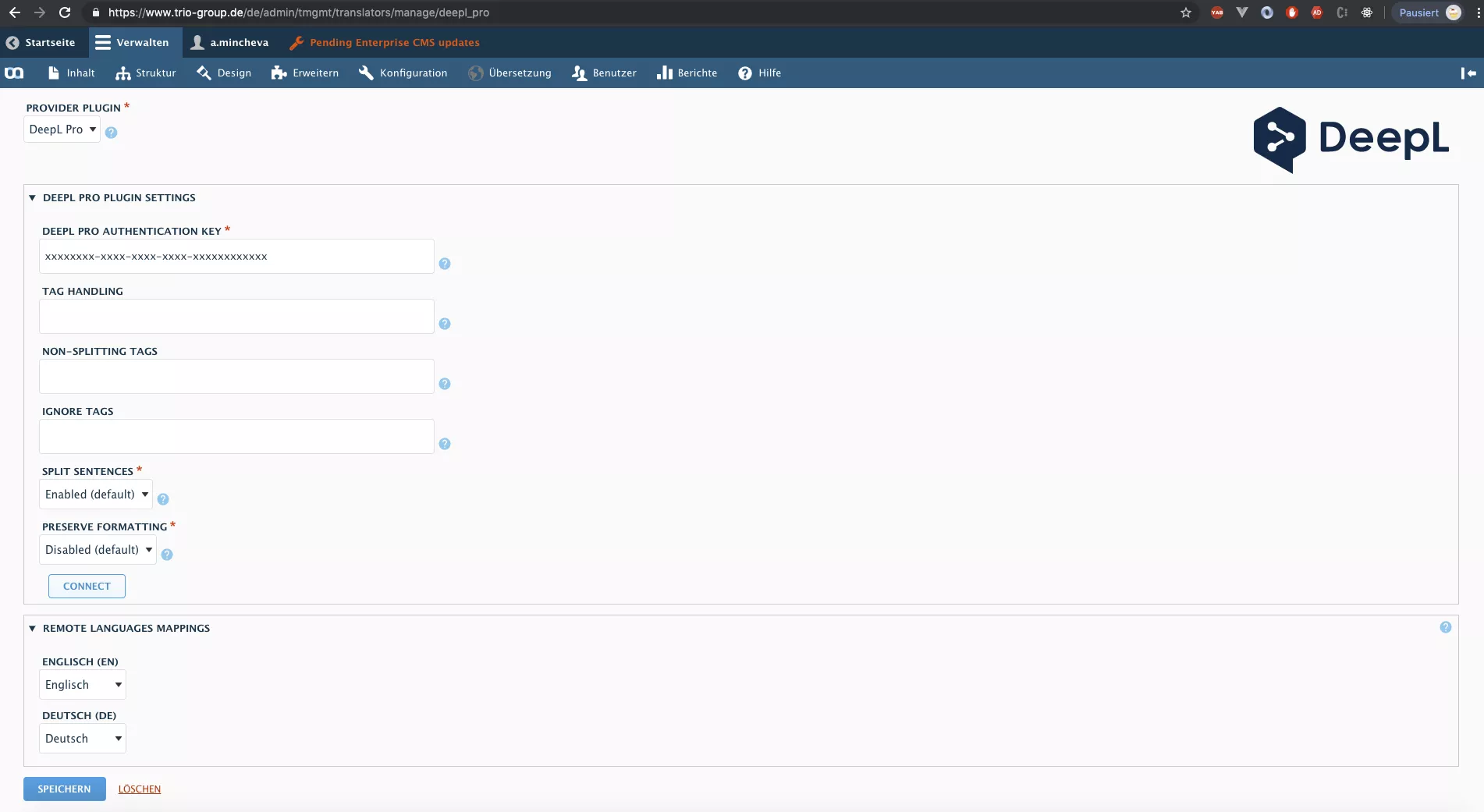Click the DeepL logo image
The width and height of the screenshot is (1484, 812).
click(1351, 139)
